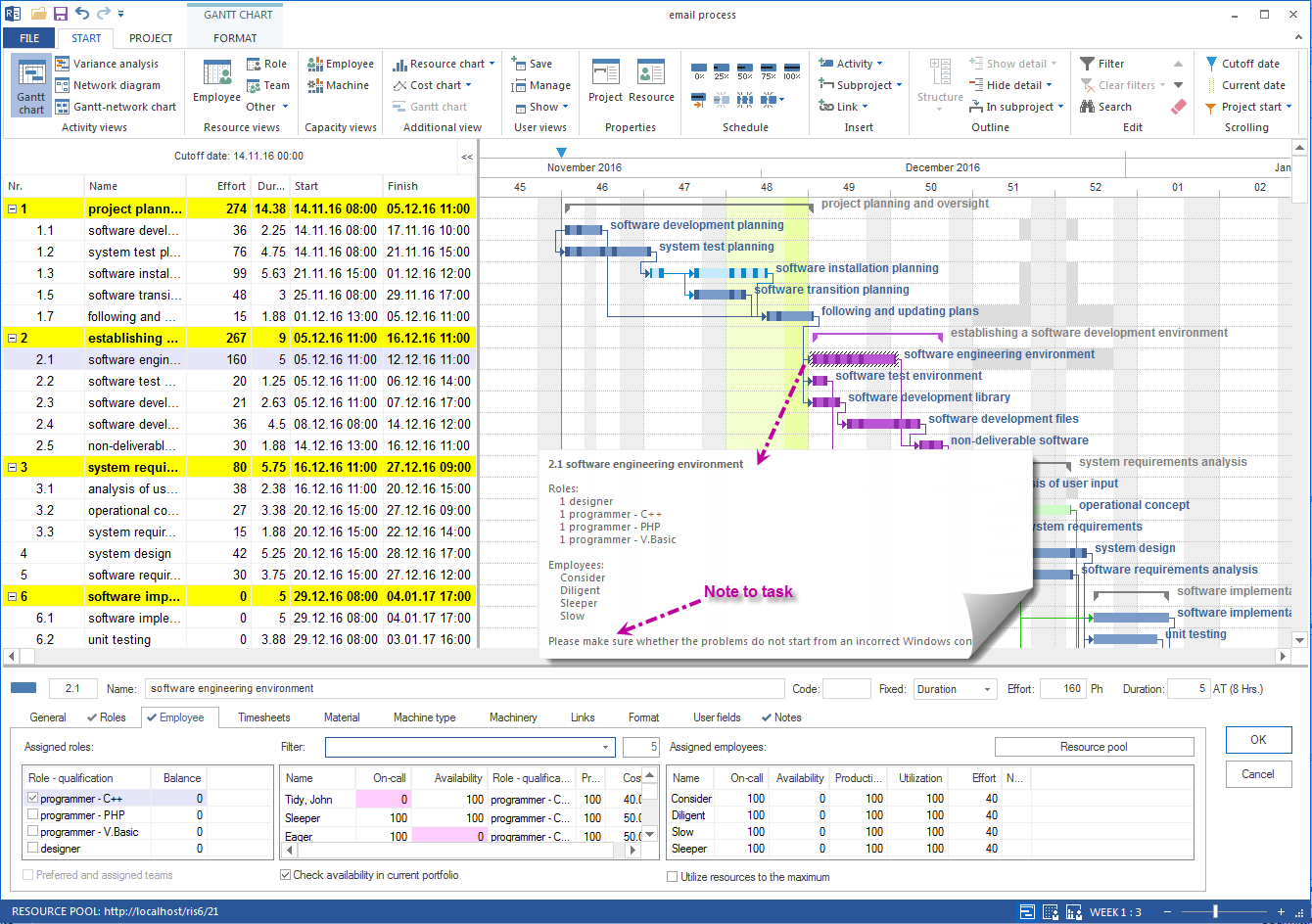The image size is (1312, 924).
Task: Switch to the PROJECT ribbon tab
Action: (151, 38)
